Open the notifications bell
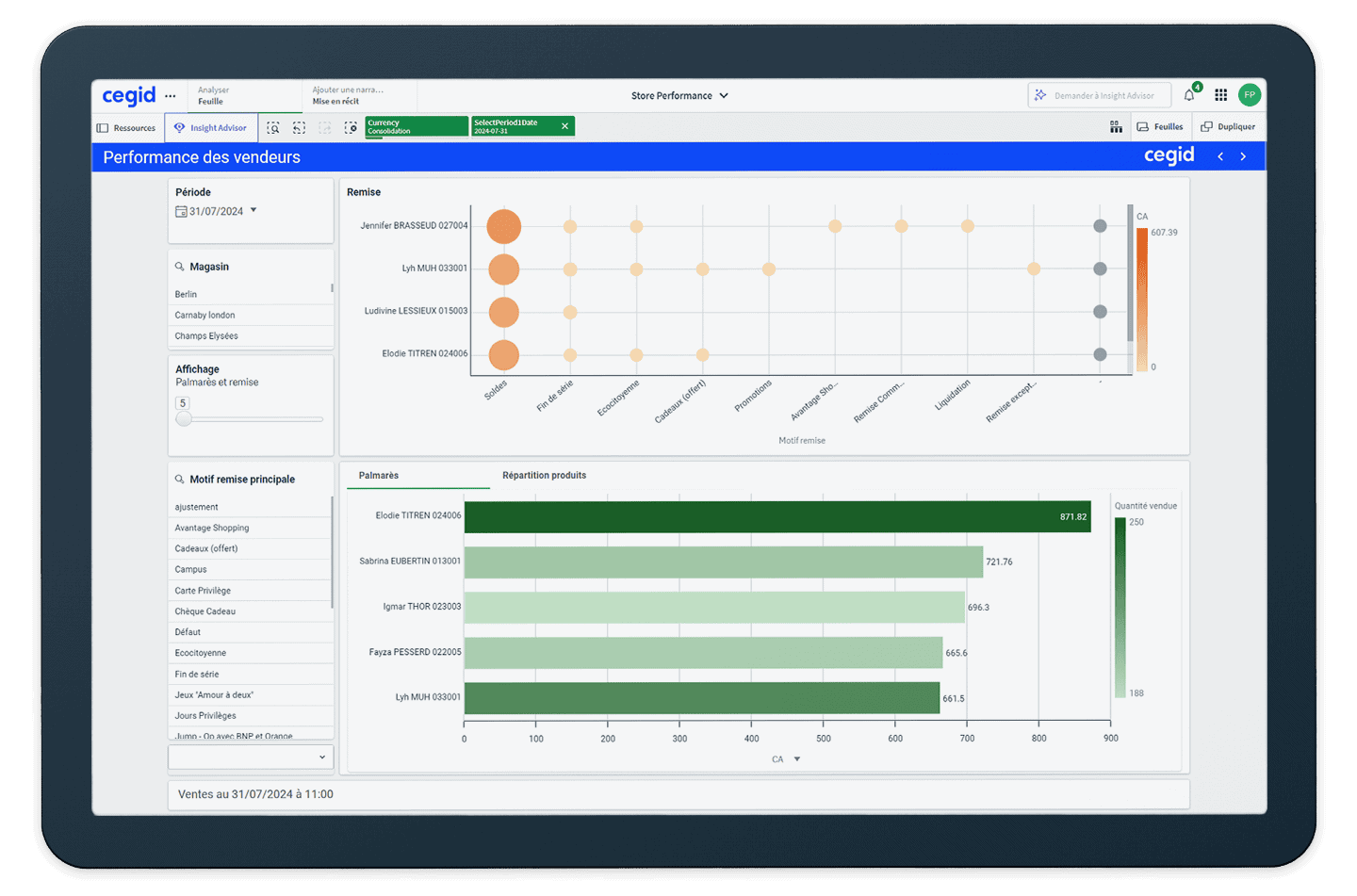The width and height of the screenshot is (1357, 896). tap(1189, 95)
